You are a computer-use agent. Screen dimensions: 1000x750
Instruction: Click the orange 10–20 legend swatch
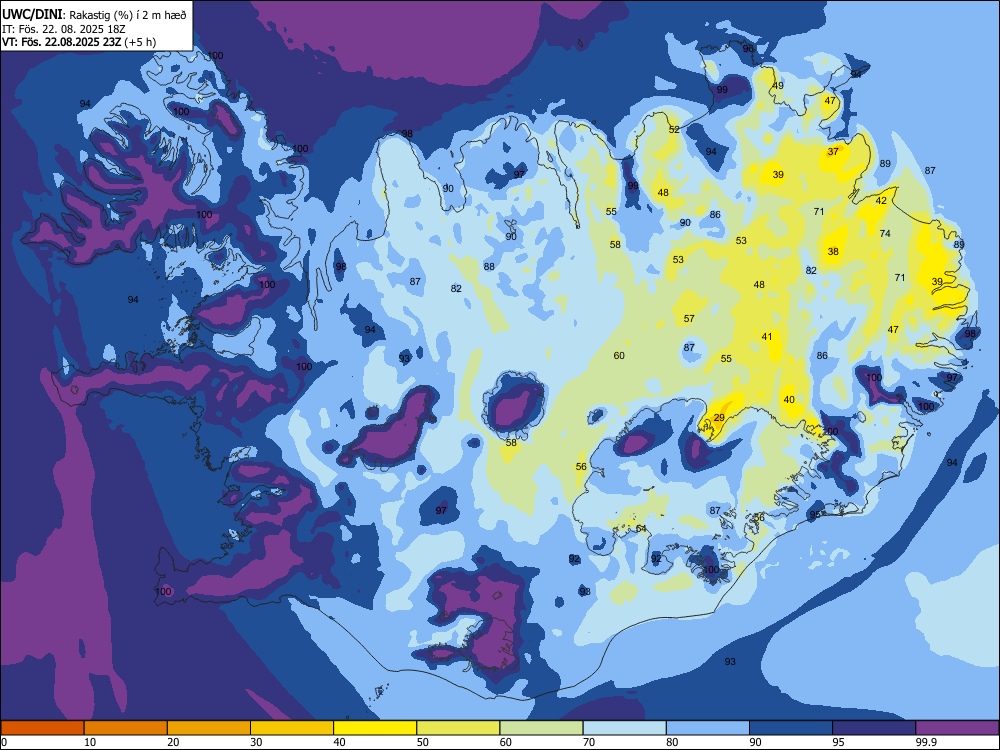[x=126, y=728]
